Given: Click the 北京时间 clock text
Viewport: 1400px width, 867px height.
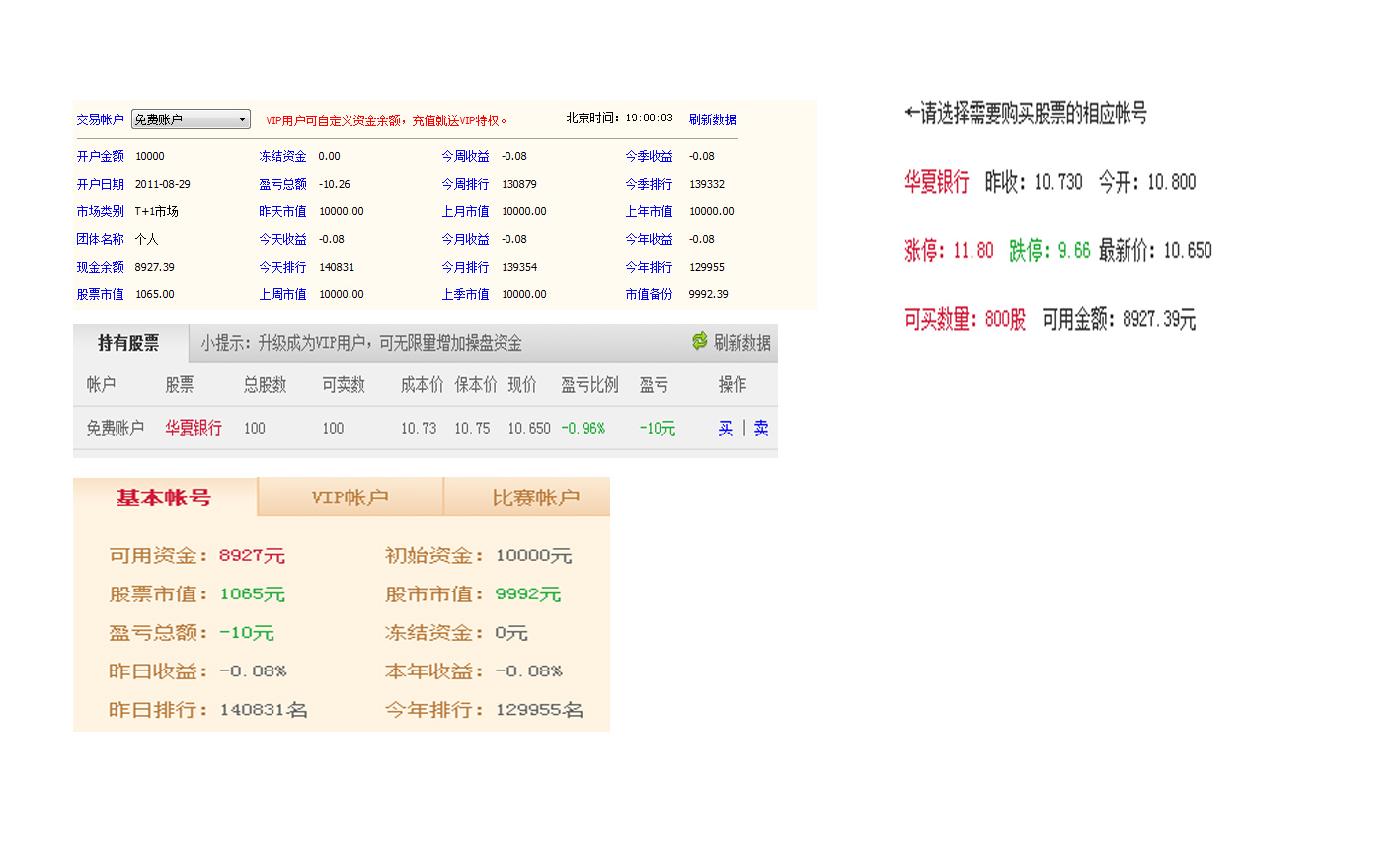Looking at the screenshot, I should [x=619, y=118].
